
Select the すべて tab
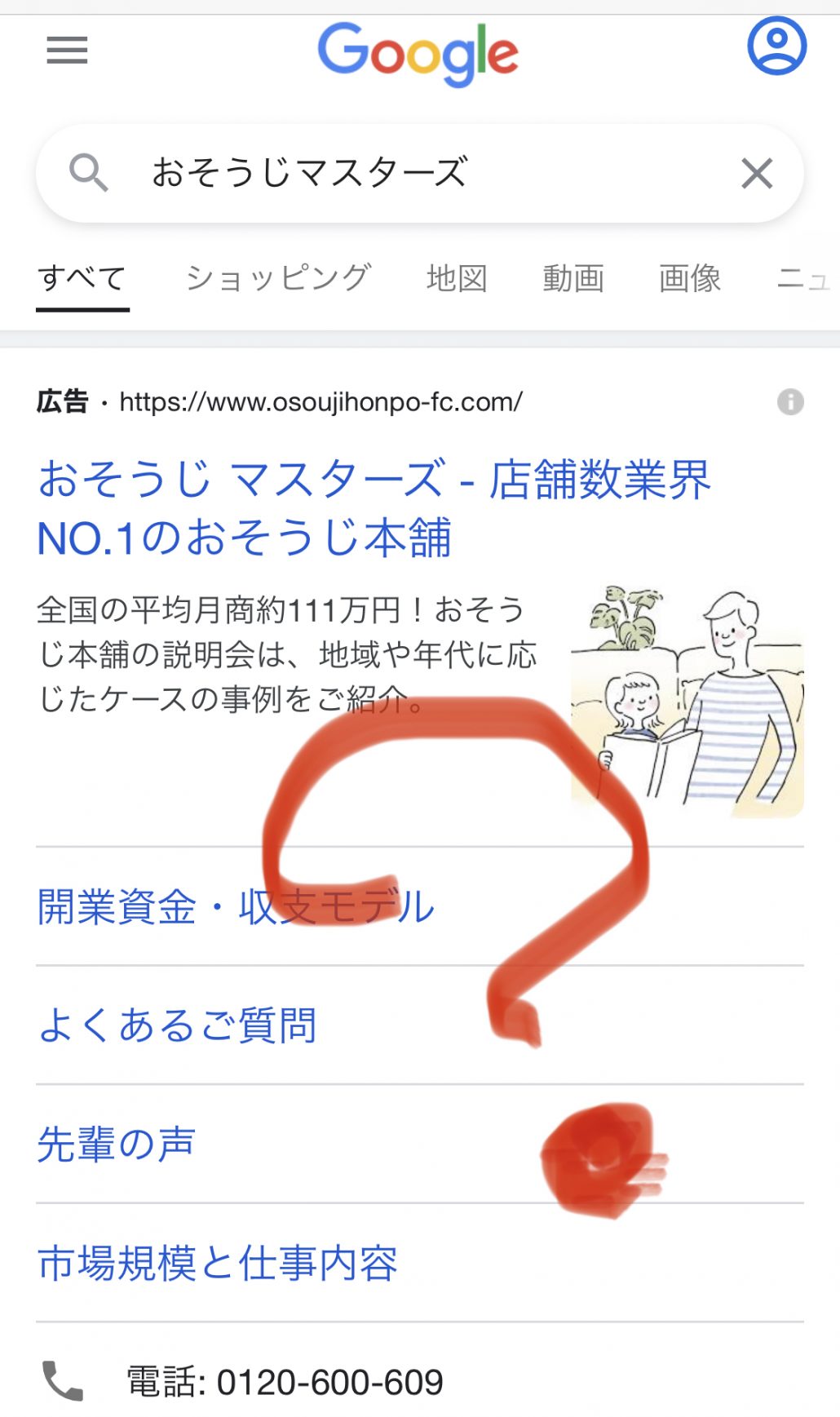(x=82, y=279)
